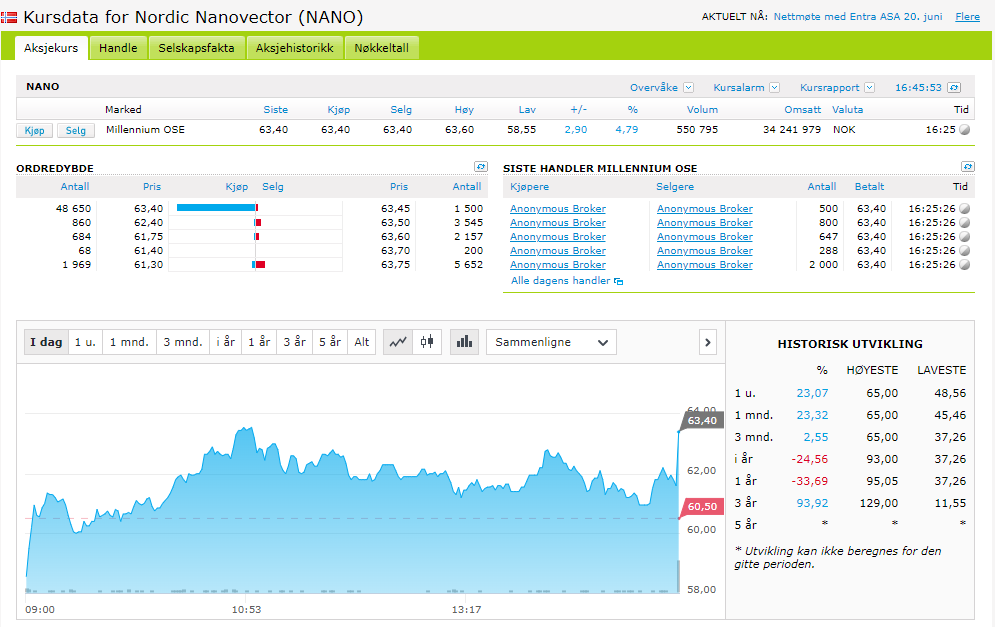Refresh the NANO quote with the reload icon

(x=954, y=88)
